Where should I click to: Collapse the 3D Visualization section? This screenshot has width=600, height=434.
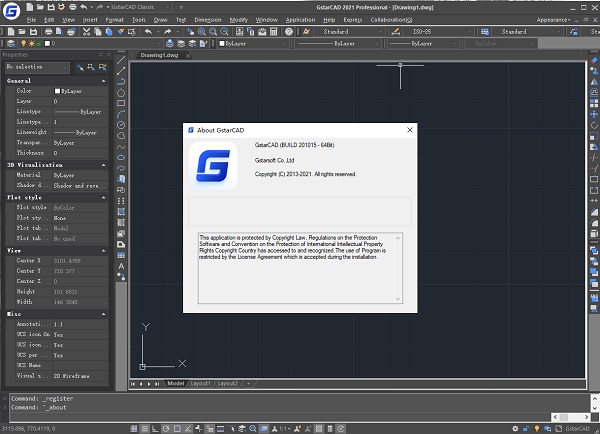point(103,163)
